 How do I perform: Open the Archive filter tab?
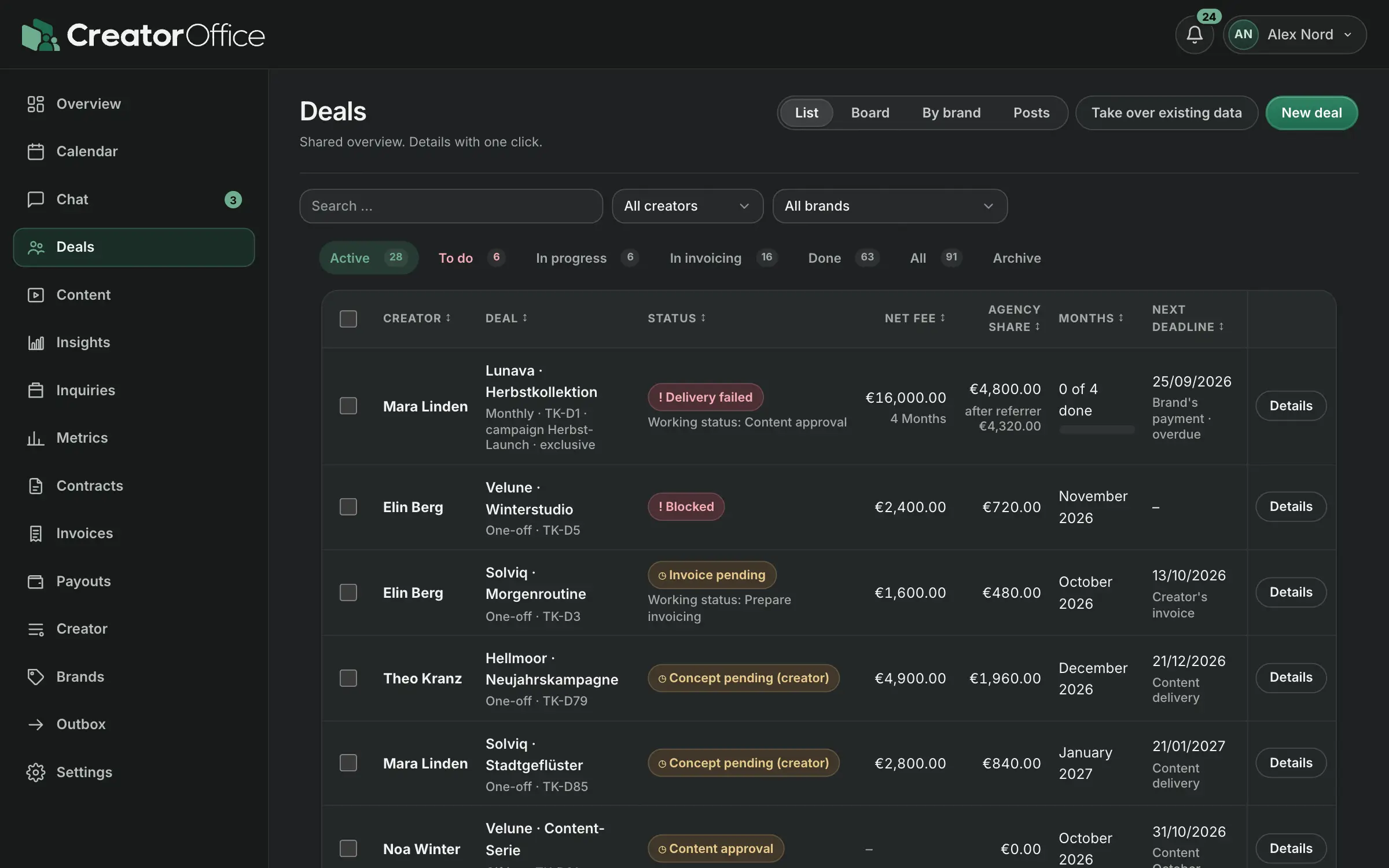(x=1016, y=258)
